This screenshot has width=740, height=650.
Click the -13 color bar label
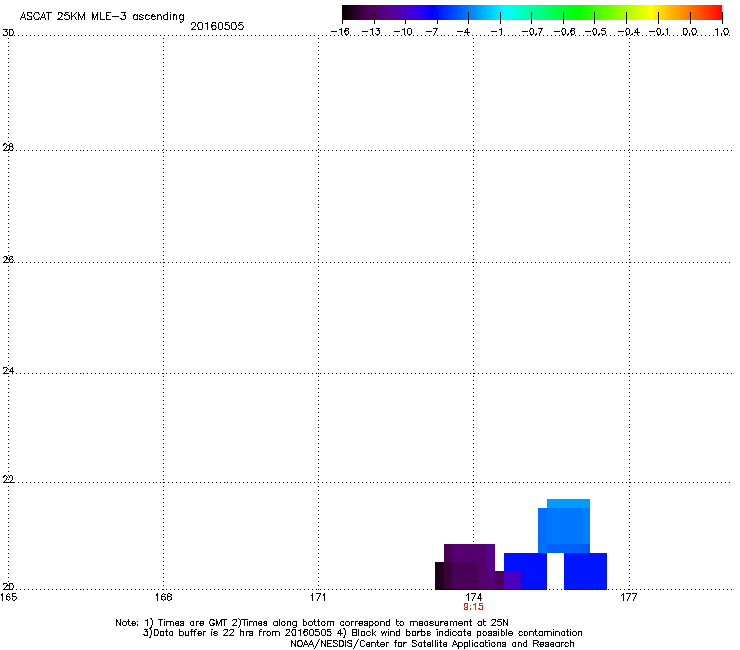click(371, 32)
